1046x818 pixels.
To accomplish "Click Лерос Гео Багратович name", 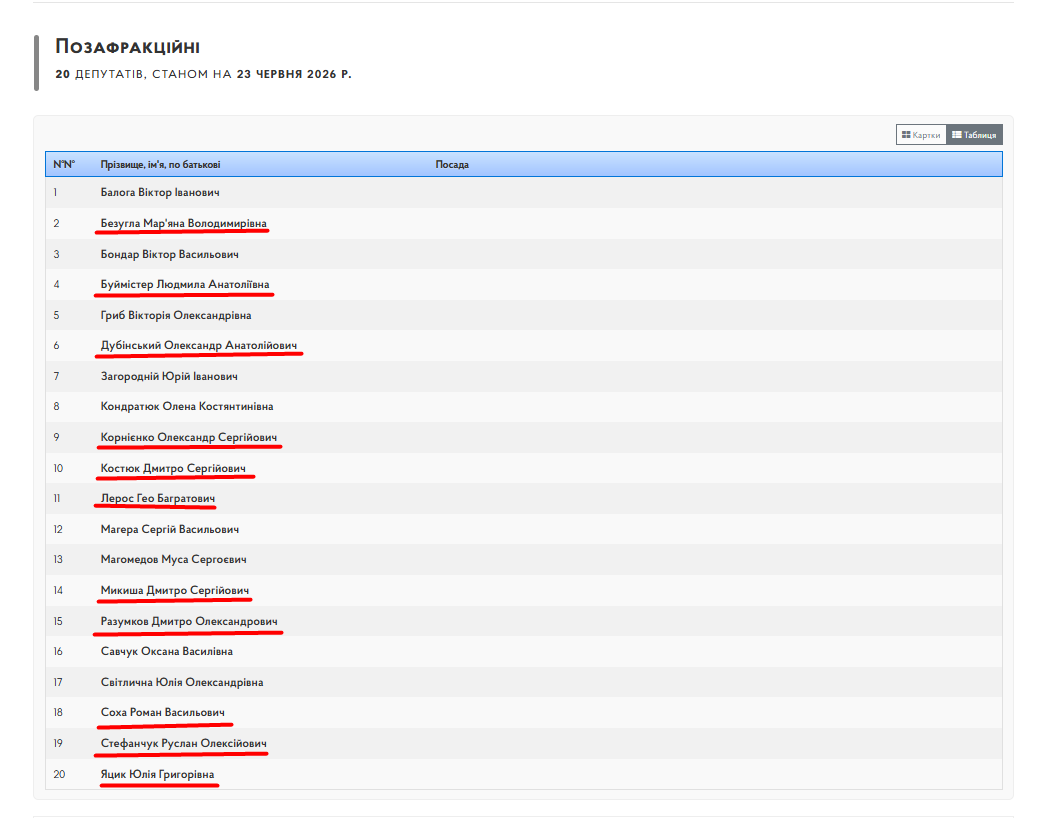I will (x=158, y=498).
